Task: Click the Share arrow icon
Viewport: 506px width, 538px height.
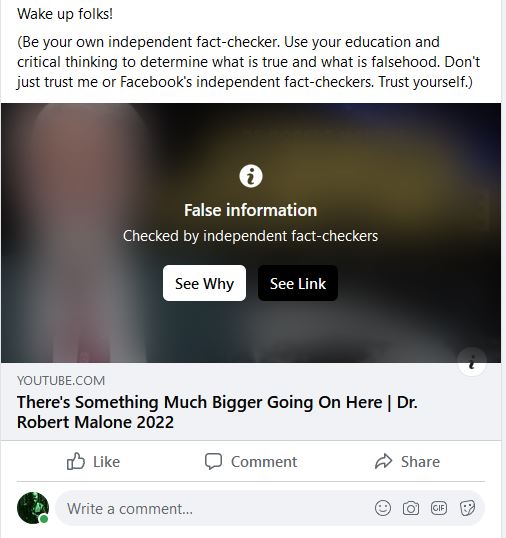Action: click(383, 461)
